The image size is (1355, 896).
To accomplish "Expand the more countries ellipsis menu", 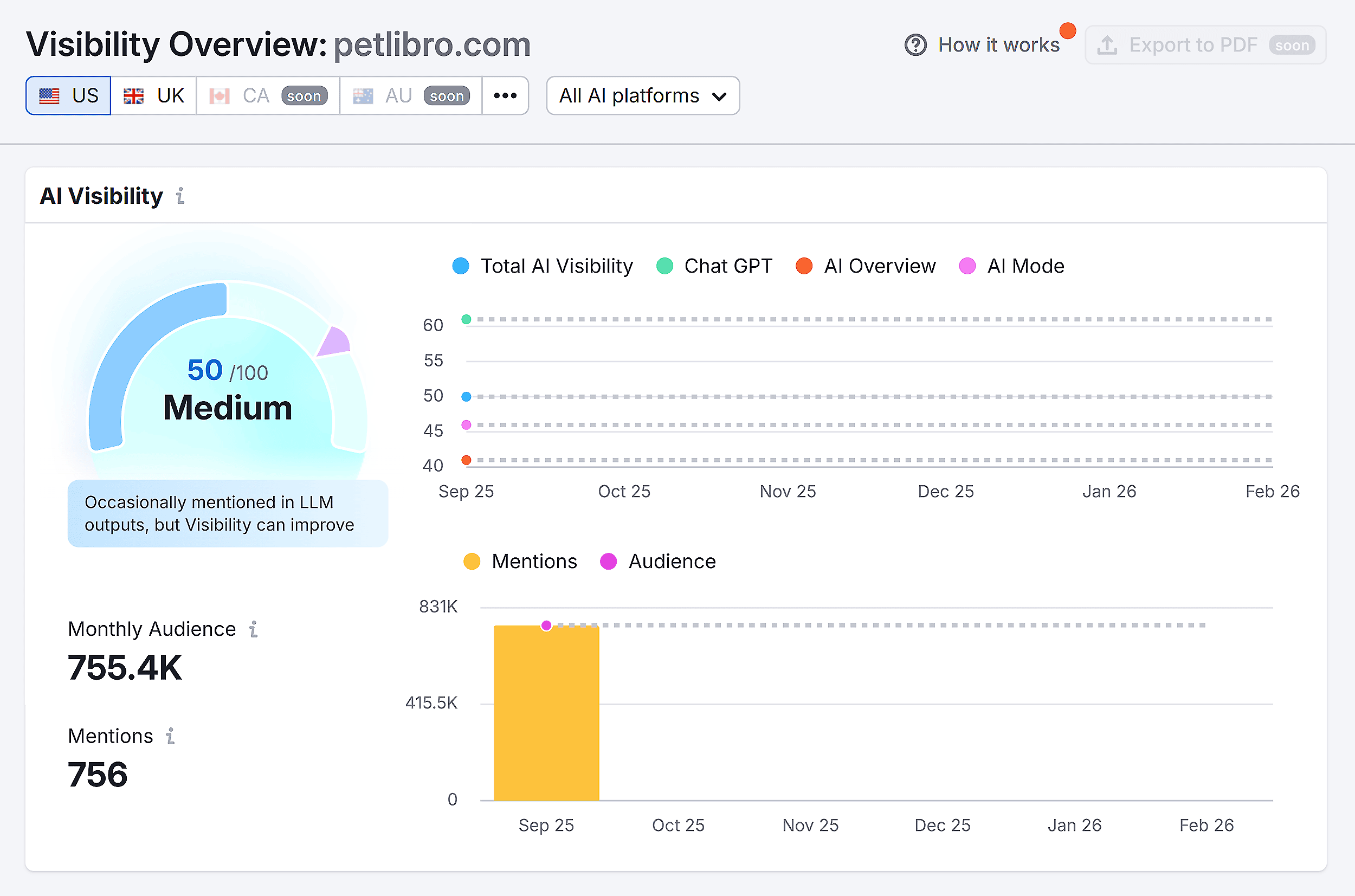I will point(505,95).
